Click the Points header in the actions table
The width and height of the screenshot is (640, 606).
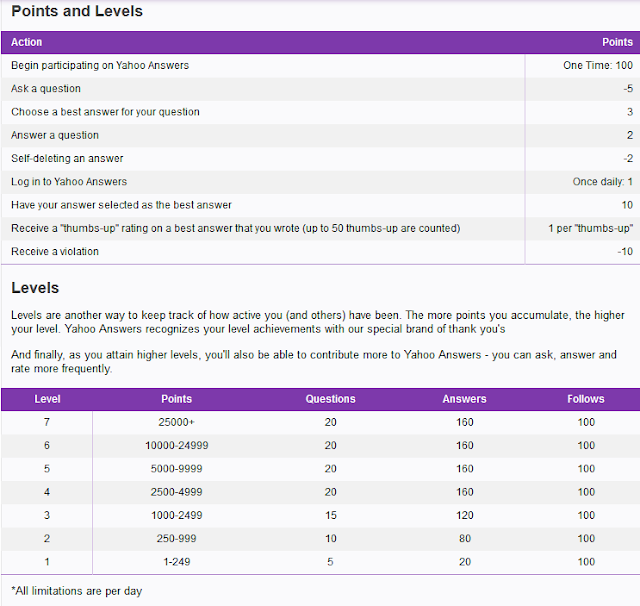point(617,42)
